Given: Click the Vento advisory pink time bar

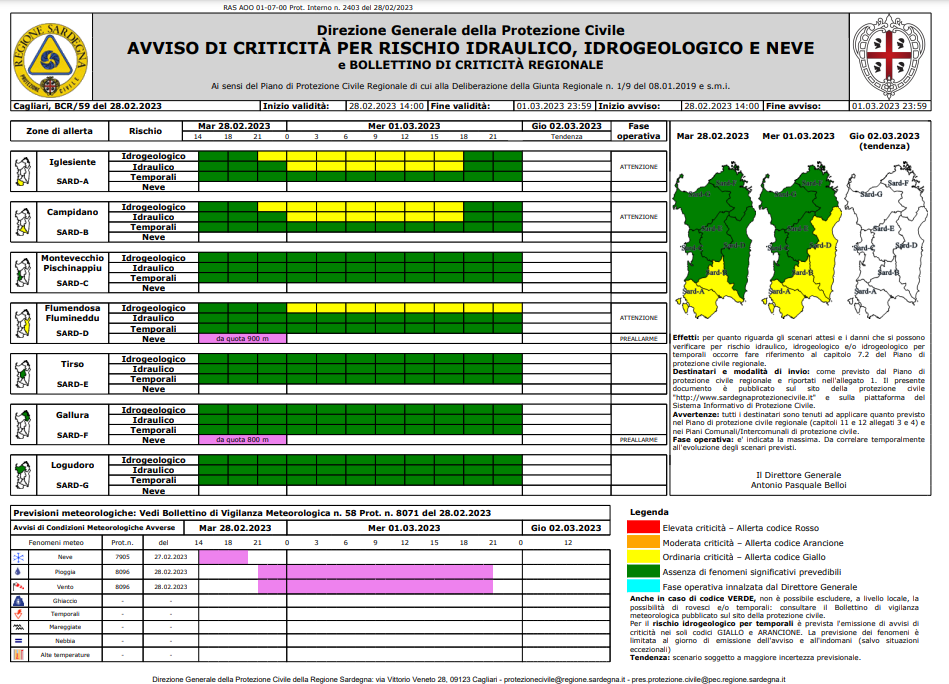Looking at the screenshot, I should (x=375, y=587).
